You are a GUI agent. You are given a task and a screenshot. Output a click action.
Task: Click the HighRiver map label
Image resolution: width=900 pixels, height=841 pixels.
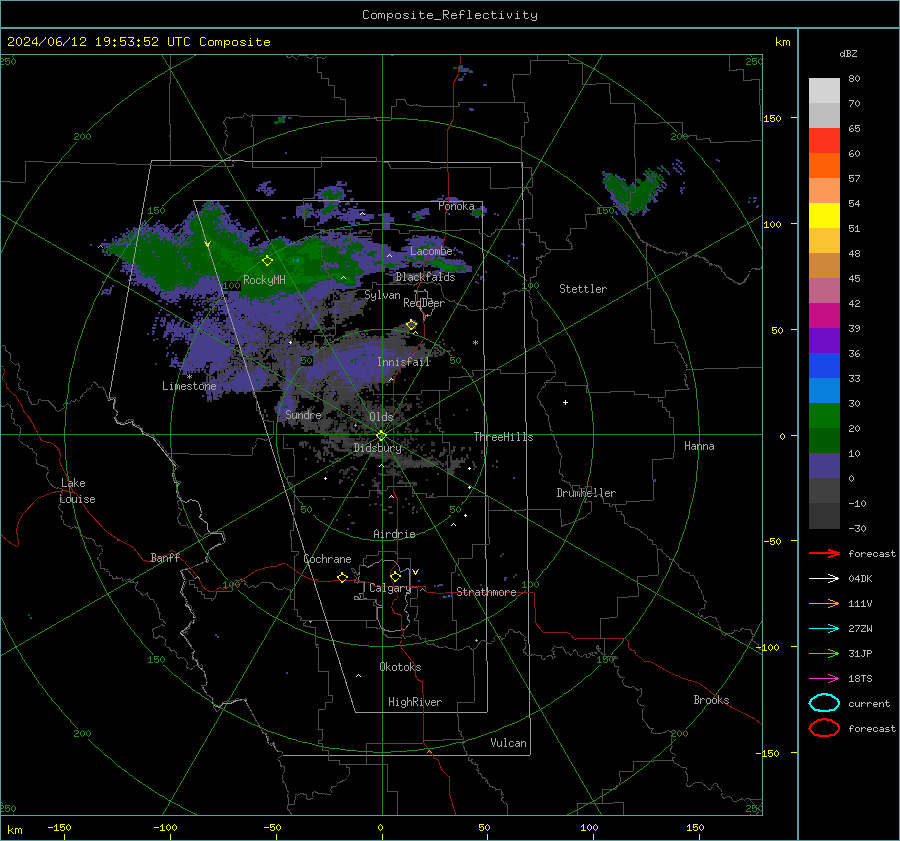(x=415, y=702)
